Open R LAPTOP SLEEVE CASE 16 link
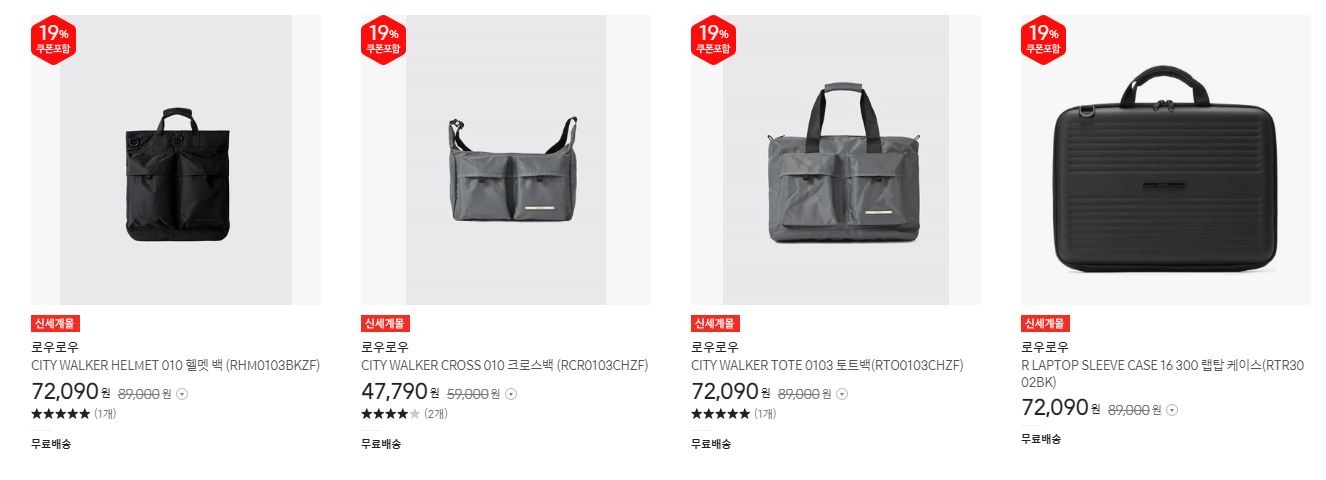This screenshot has height=480, width=1326. coord(1163,374)
